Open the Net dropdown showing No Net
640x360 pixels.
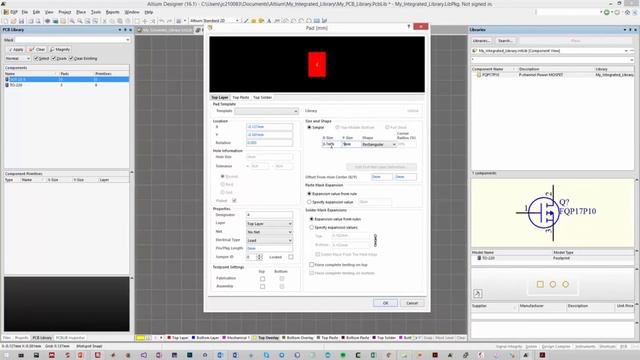pos(269,232)
